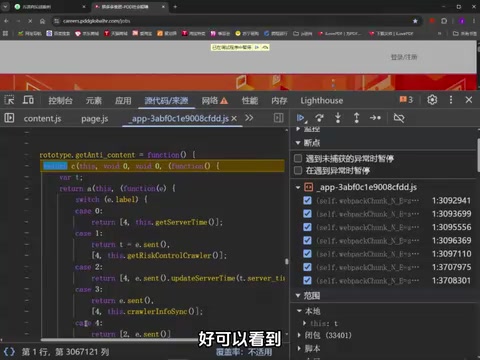Collapse the _app-3abf0c1e9008cfdd.js breakpoint group
Screen dimensions: 480x360
click(x=298, y=187)
